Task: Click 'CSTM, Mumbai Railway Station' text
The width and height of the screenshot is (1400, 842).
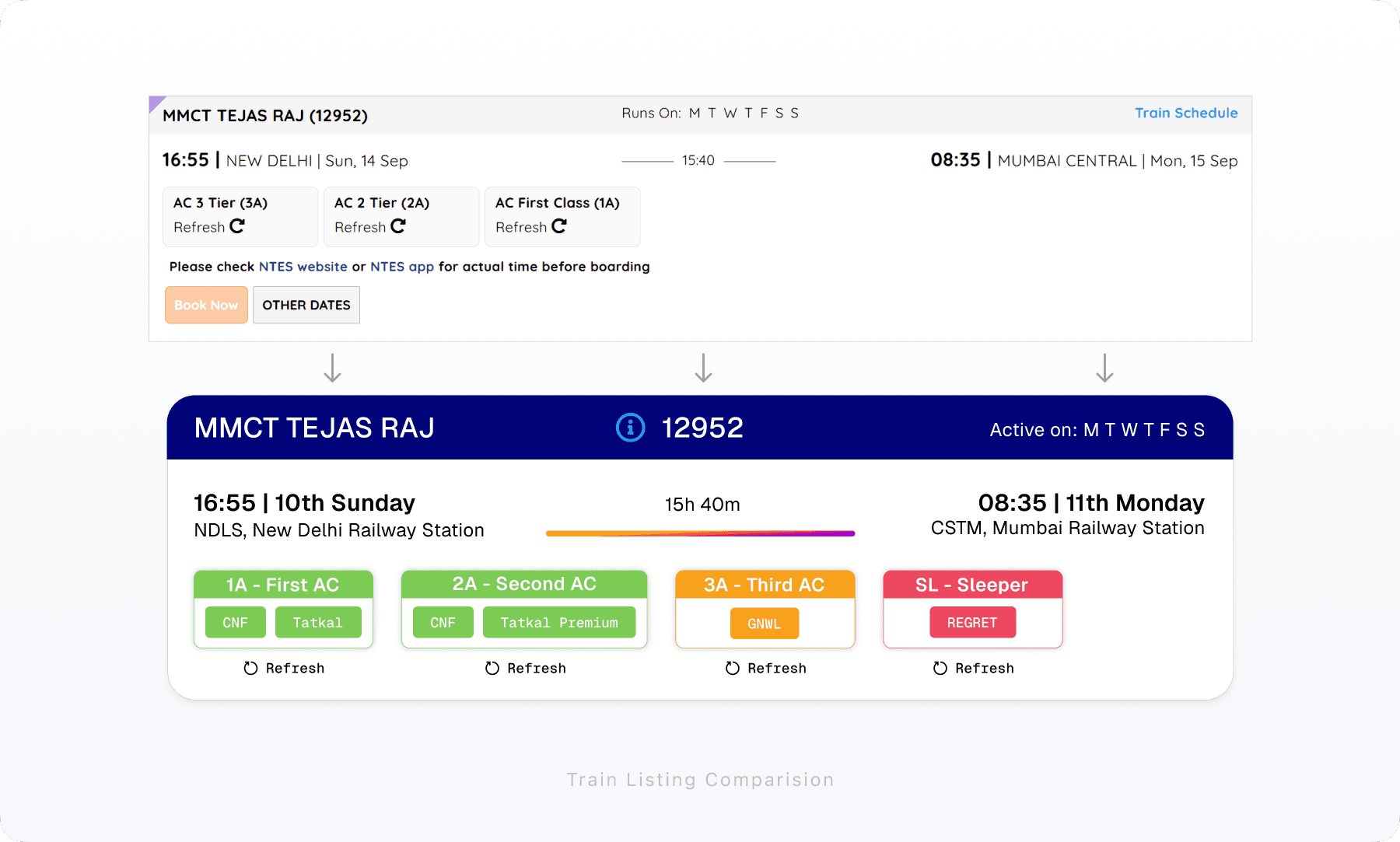Action: pos(1068,528)
